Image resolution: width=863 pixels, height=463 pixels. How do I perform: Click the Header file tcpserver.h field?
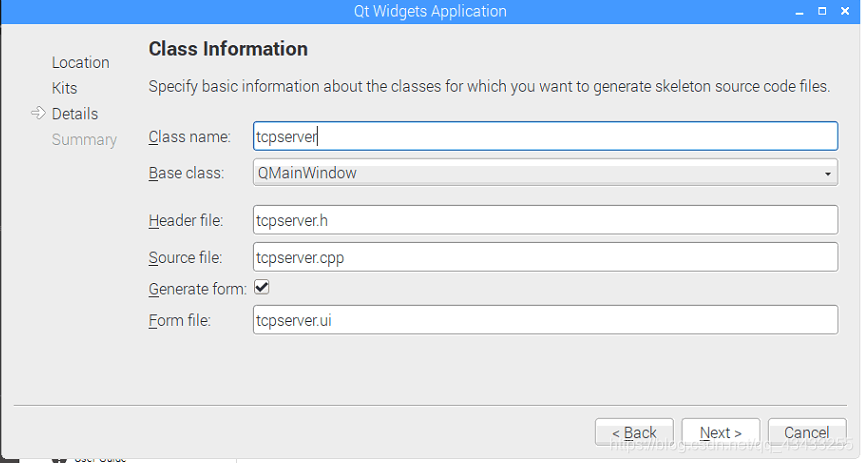545,220
